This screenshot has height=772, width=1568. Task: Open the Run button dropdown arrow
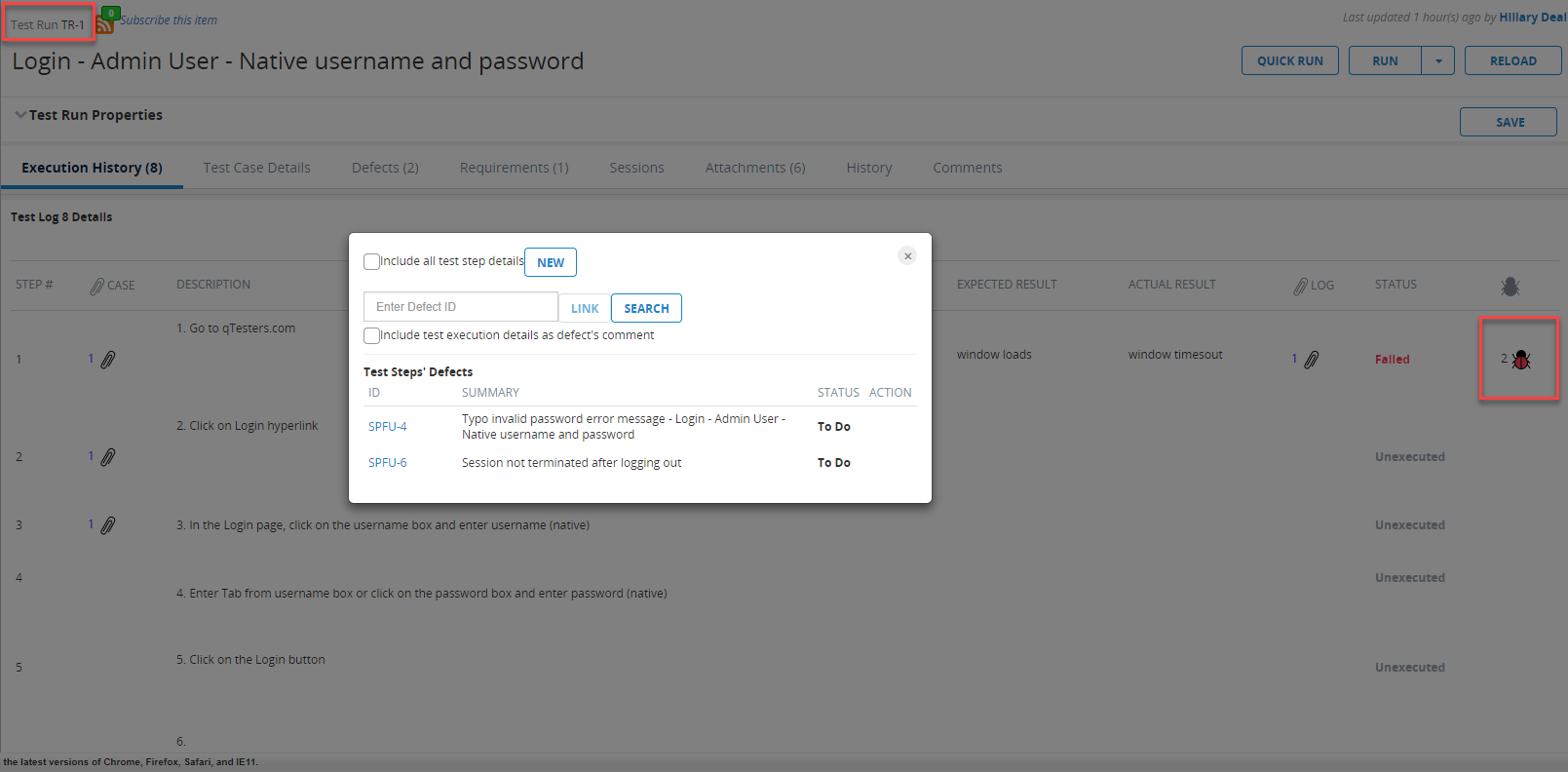tap(1438, 60)
